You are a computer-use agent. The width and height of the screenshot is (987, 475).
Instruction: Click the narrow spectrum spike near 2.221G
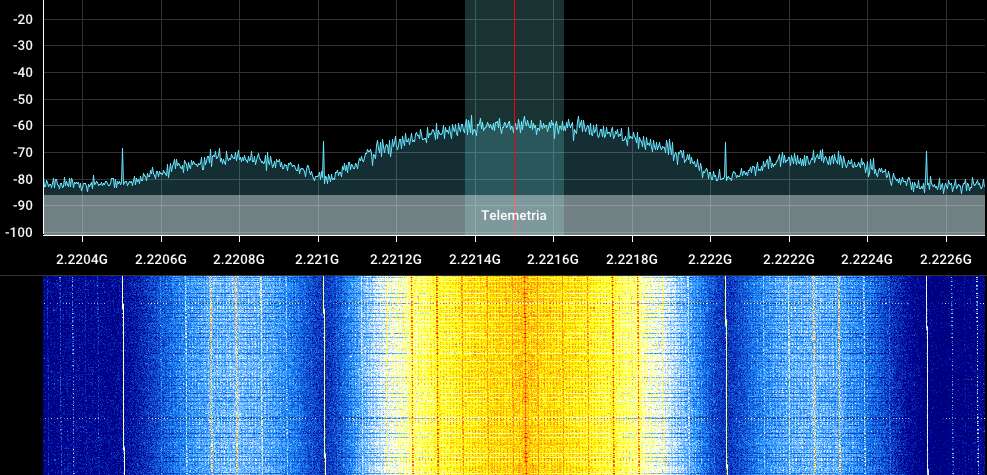coord(324,155)
